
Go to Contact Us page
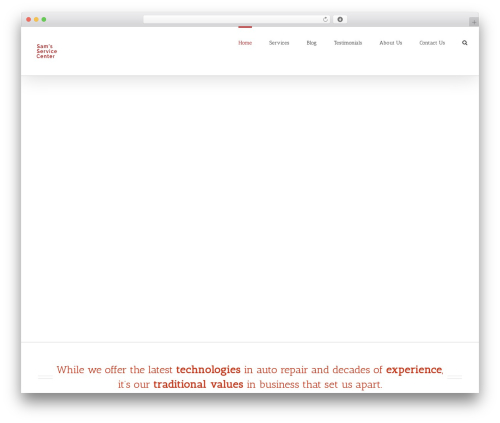click(x=432, y=43)
